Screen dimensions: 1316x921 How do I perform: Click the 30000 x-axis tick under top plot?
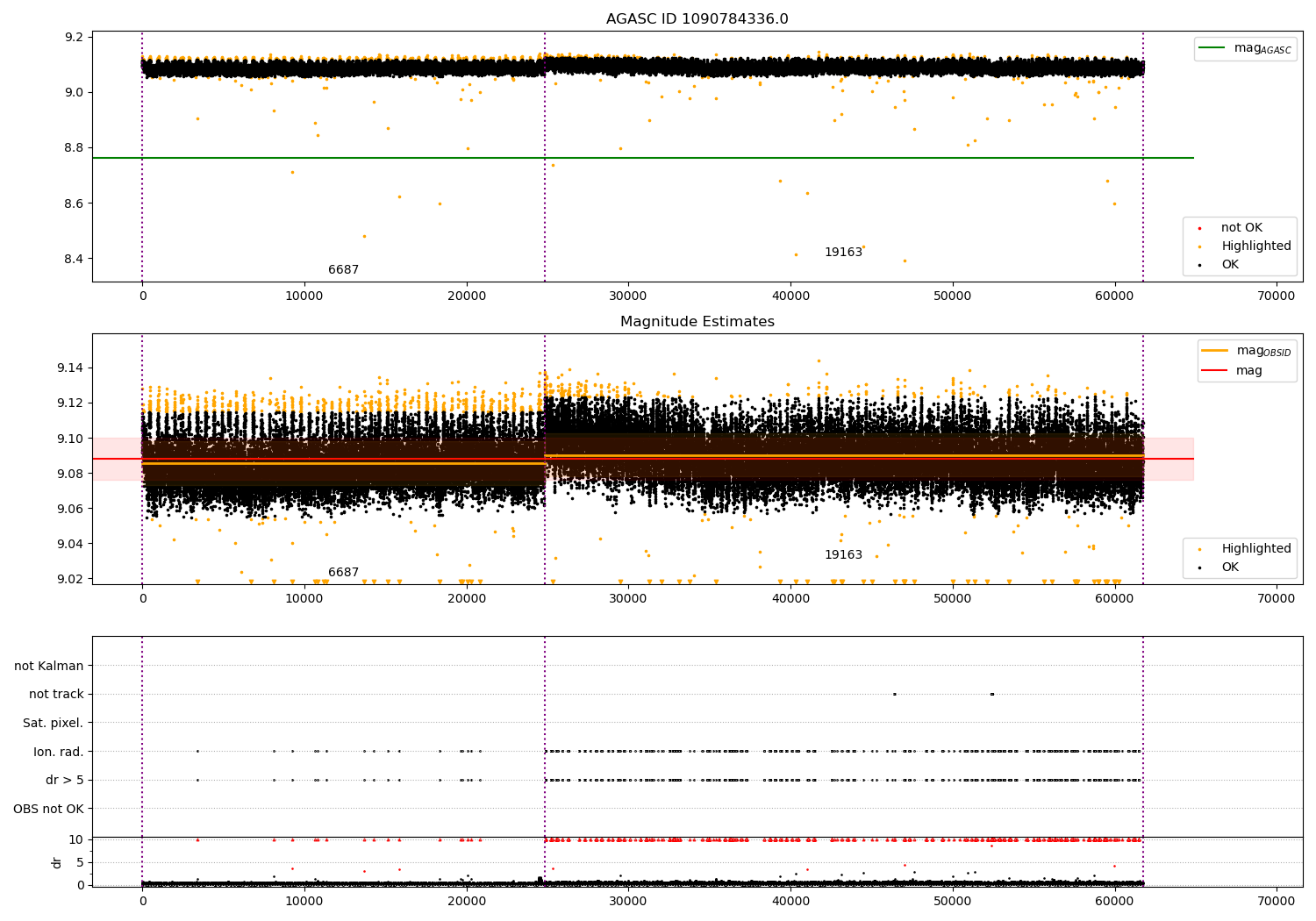pyautogui.click(x=628, y=296)
